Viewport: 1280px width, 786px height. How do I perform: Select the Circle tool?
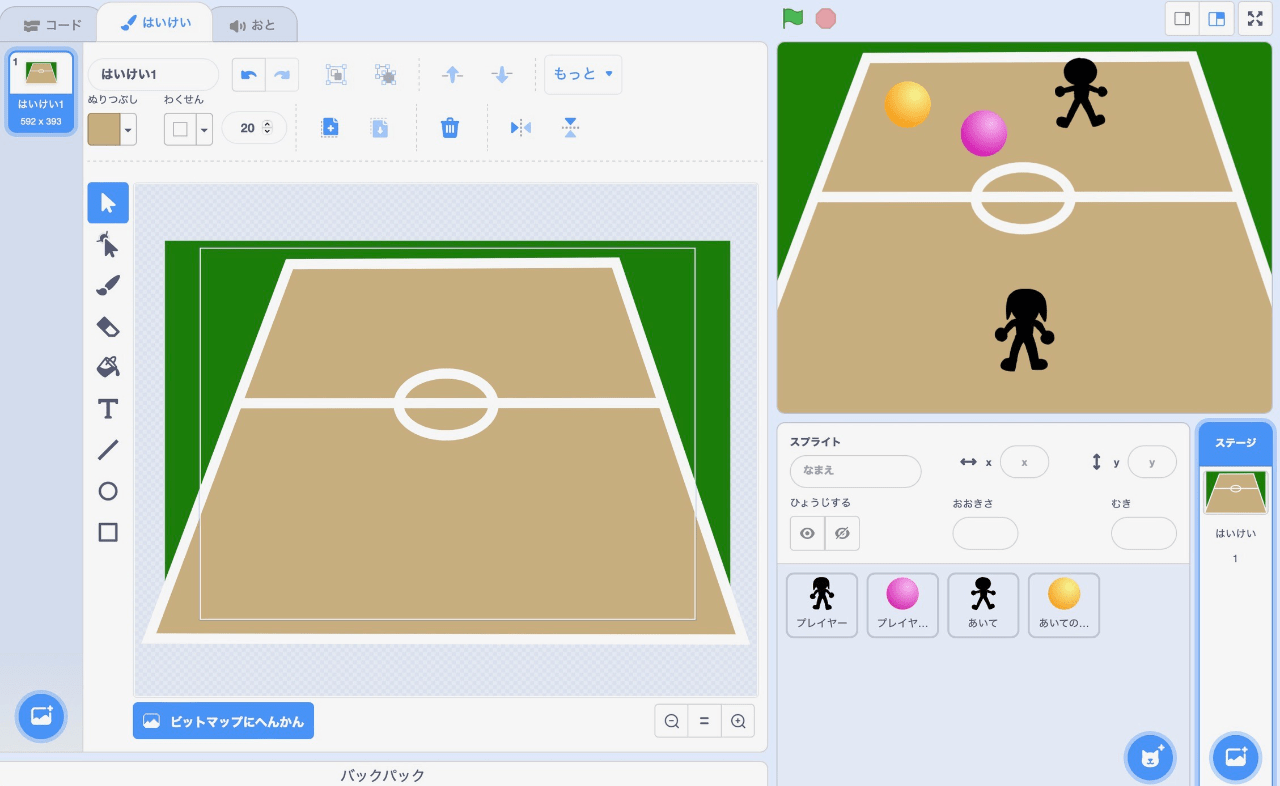(108, 491)
